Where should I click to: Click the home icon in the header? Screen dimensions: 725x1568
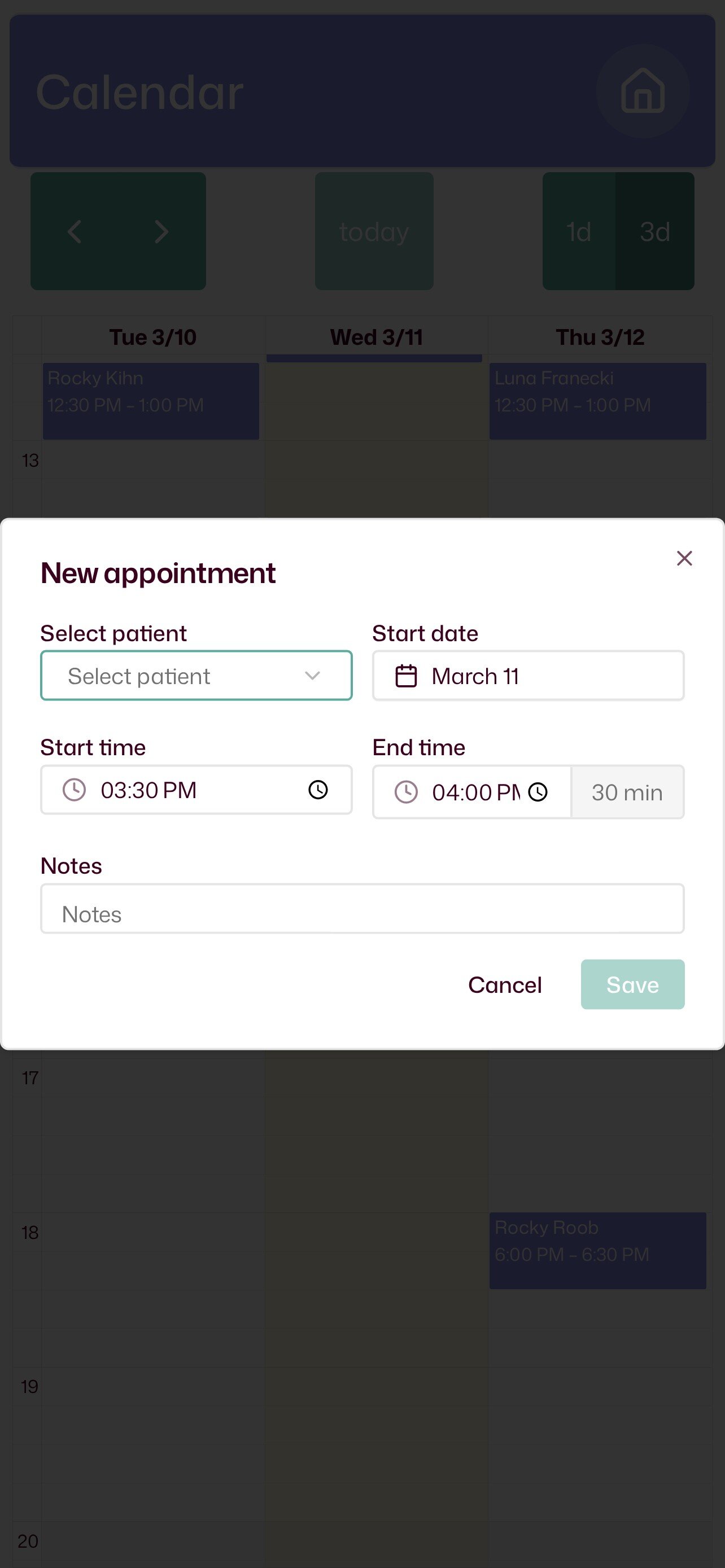click(x=641, y=92)
